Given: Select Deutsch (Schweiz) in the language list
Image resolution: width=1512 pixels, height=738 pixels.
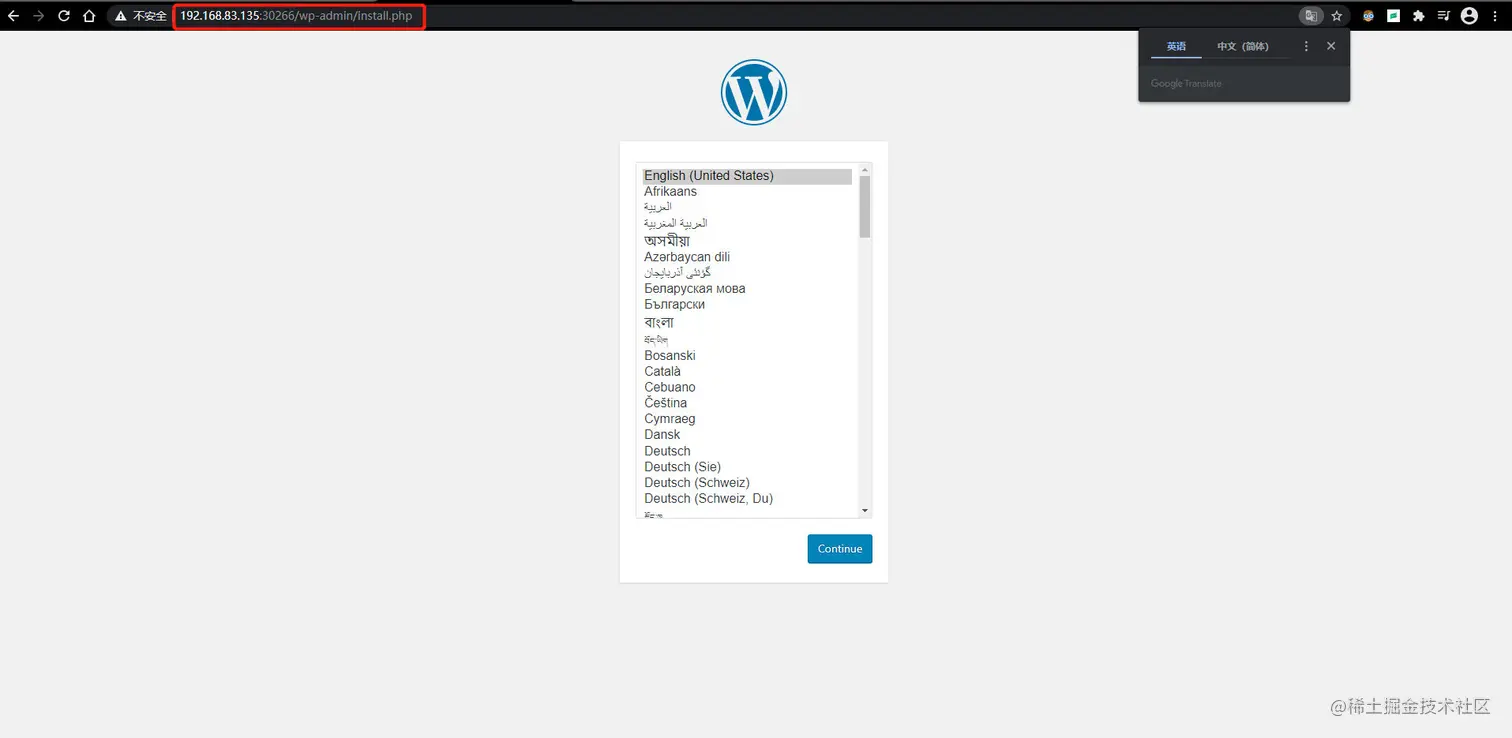Looking at the screenshot, I should 697,482.
